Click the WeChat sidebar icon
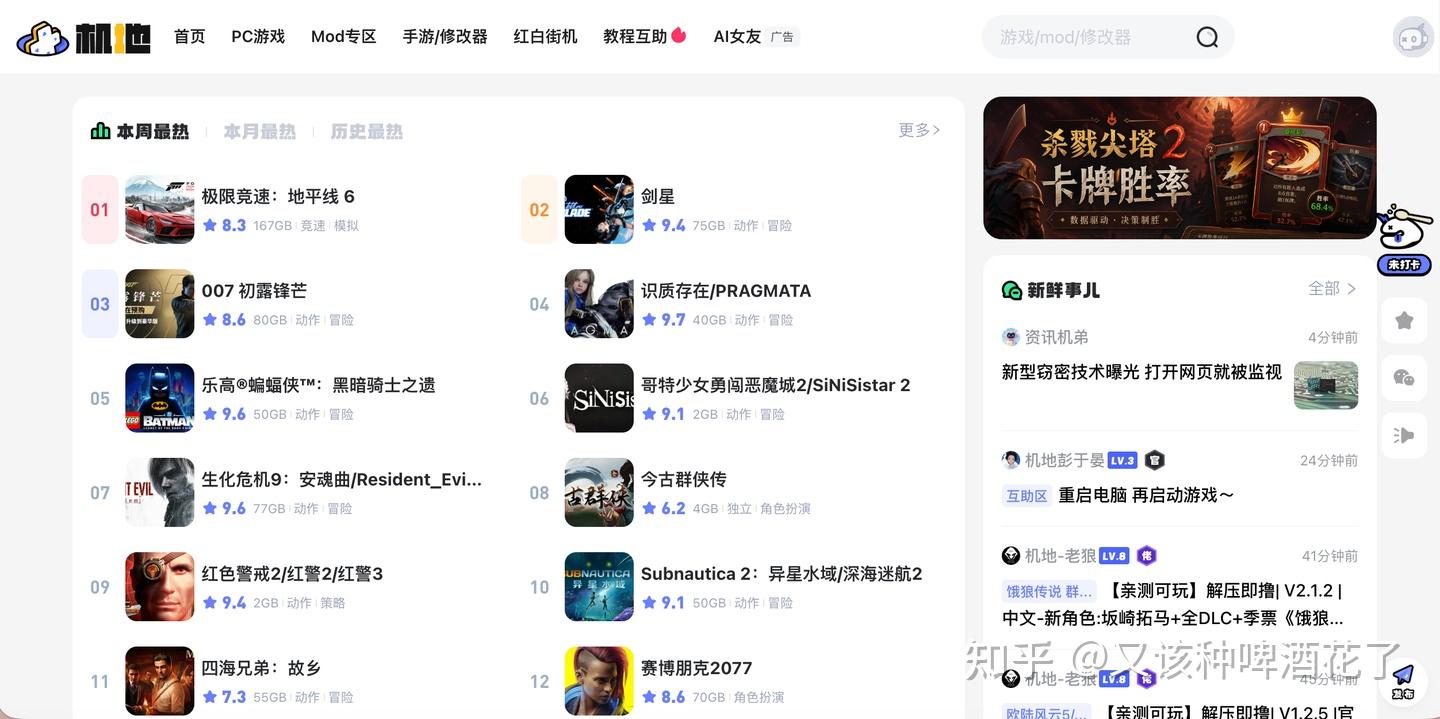Screen dimensions: 1440x719 click(1404, 377)
